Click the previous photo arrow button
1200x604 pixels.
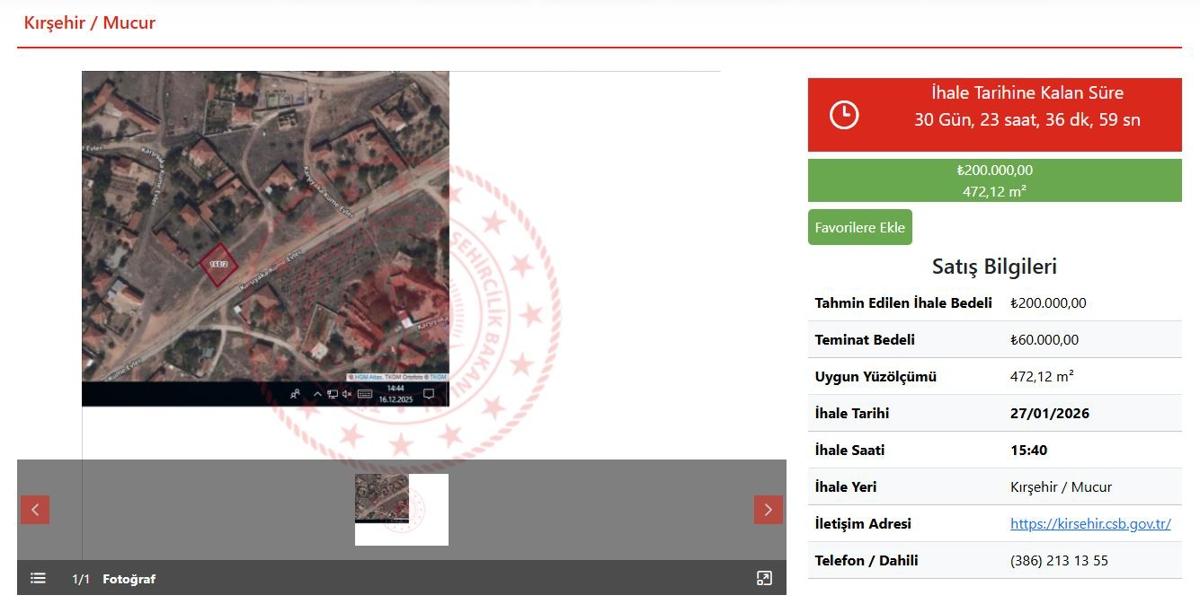tap(35, 510)
